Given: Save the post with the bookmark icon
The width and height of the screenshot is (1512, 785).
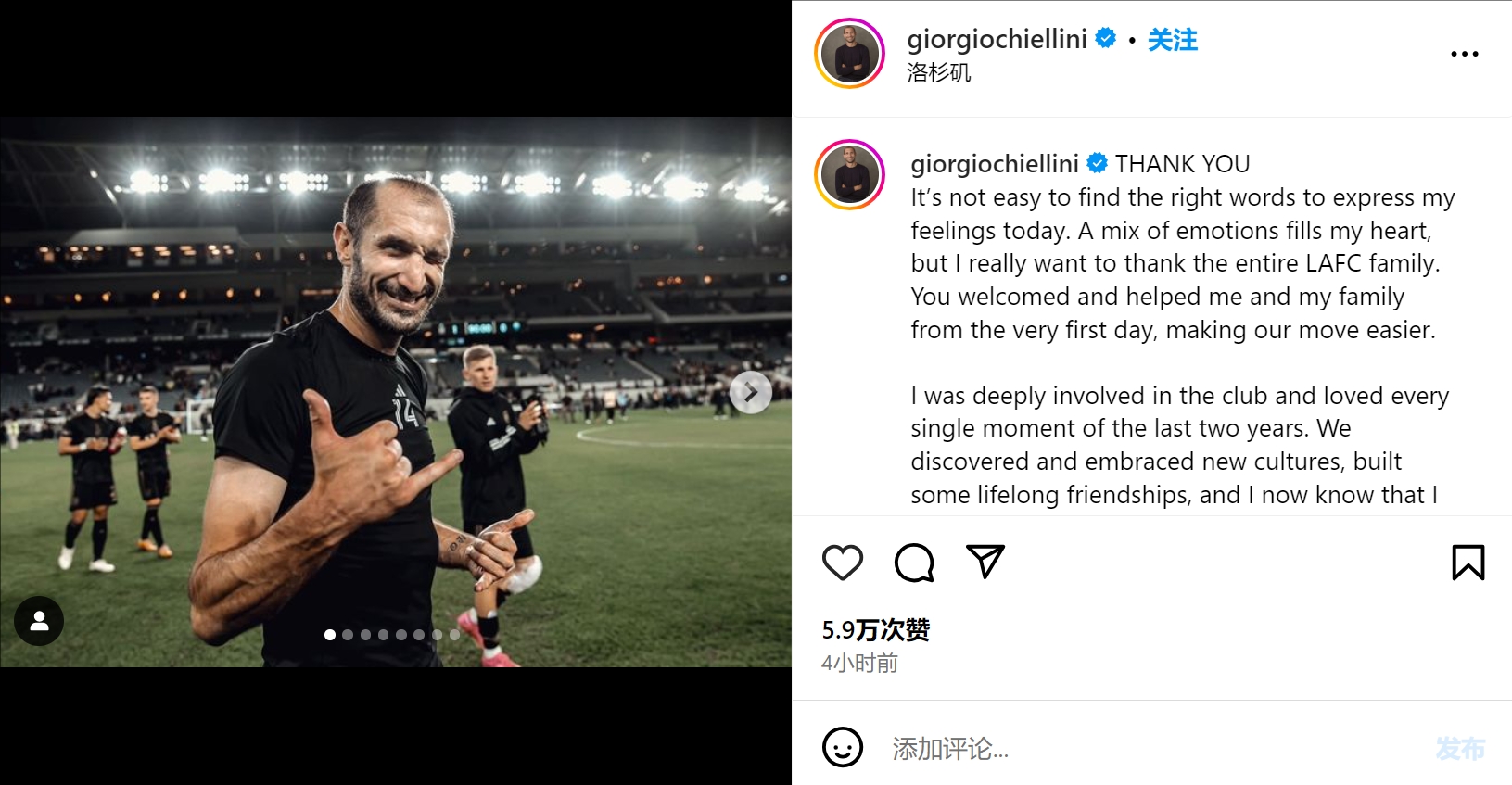Looking at the screenshot, I should point(1468,563).
